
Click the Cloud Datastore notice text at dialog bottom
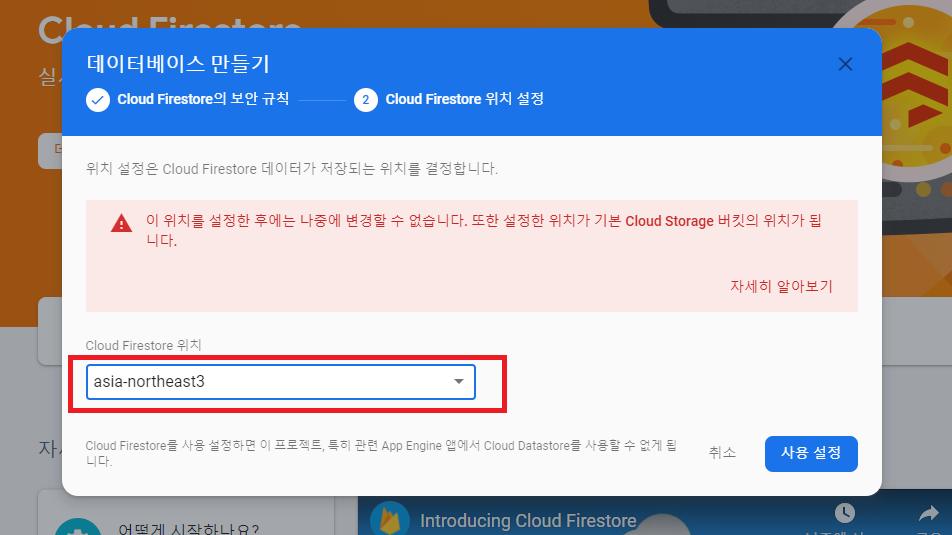(381, 453)
